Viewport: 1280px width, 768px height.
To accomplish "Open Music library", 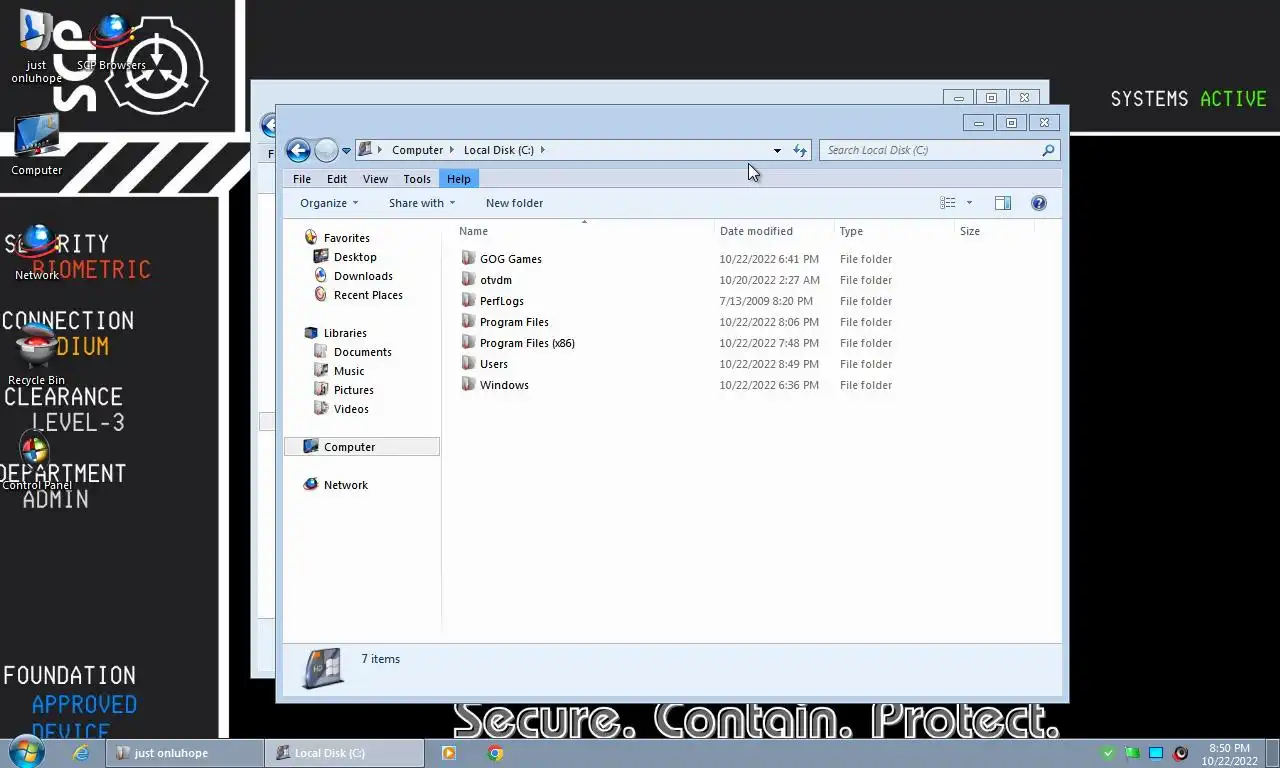I will point(349,371).
